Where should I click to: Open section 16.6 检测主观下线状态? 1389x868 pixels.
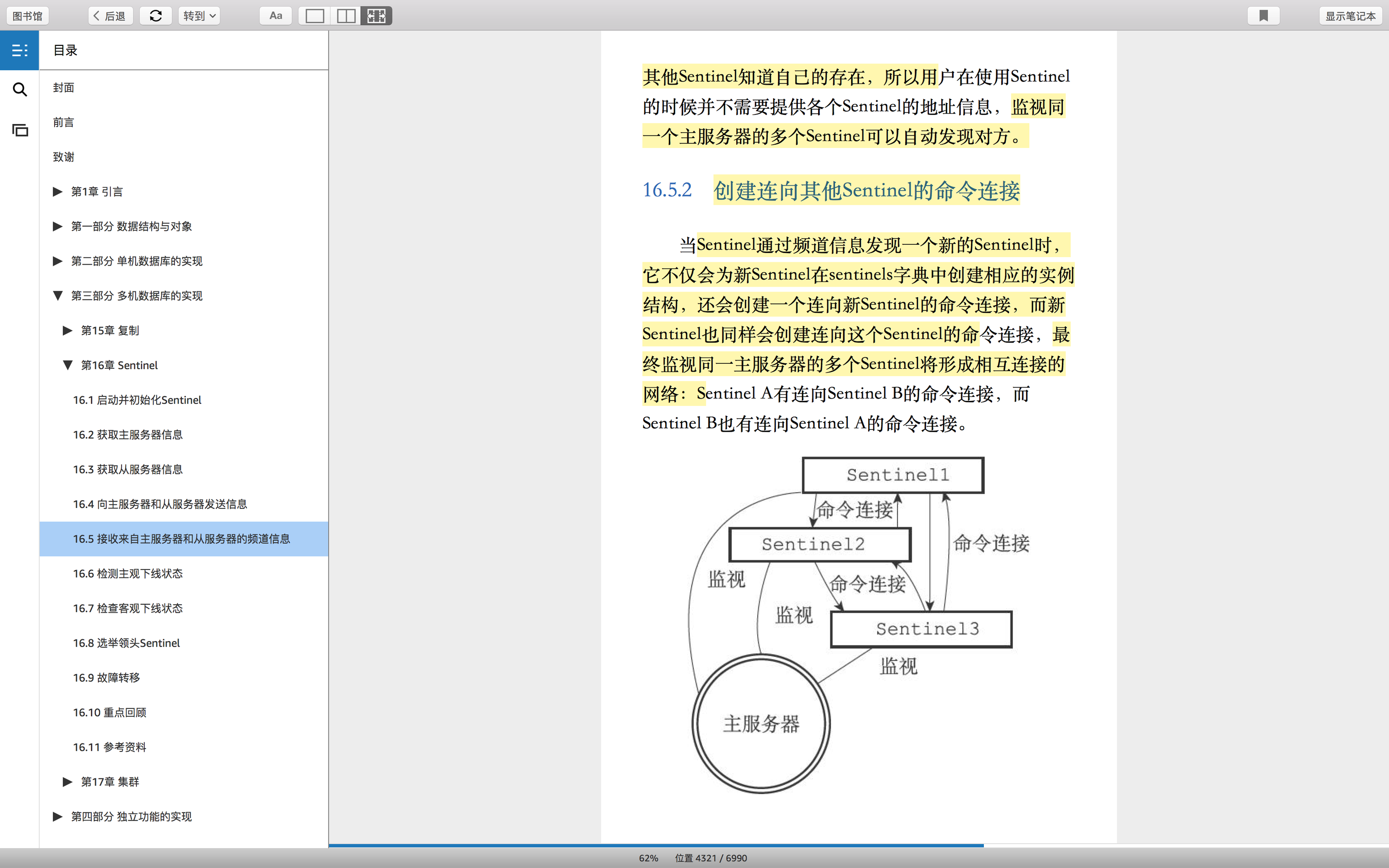[127, 574]
